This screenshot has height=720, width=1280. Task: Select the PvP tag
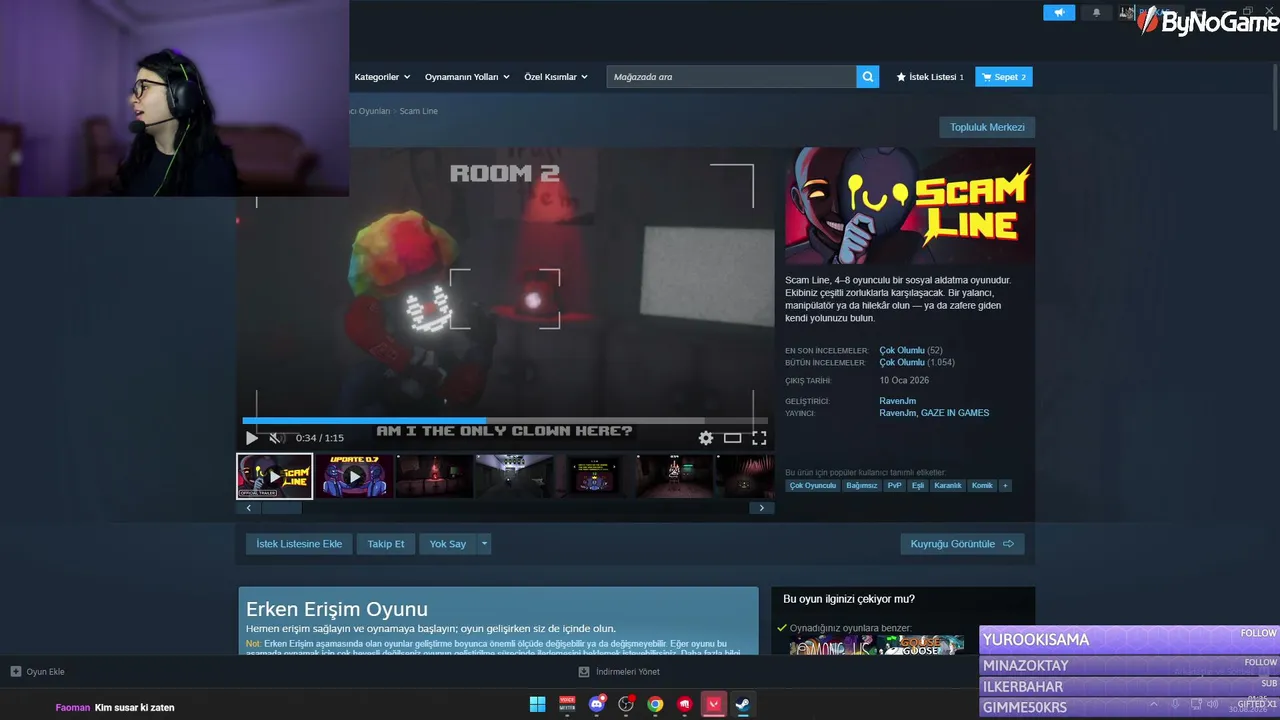[x=894, y=486]
